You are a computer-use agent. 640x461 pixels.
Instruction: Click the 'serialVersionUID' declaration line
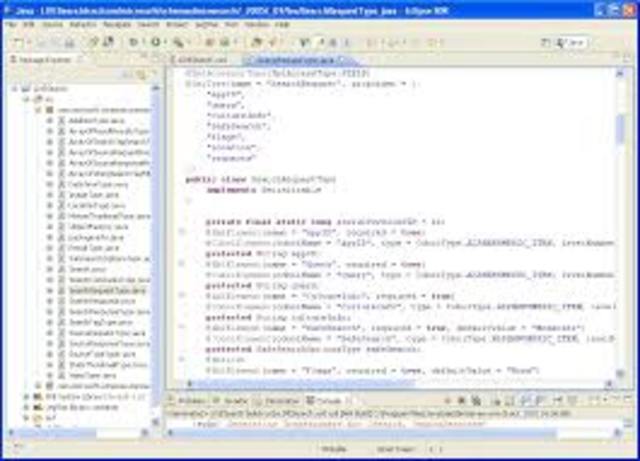325,222
